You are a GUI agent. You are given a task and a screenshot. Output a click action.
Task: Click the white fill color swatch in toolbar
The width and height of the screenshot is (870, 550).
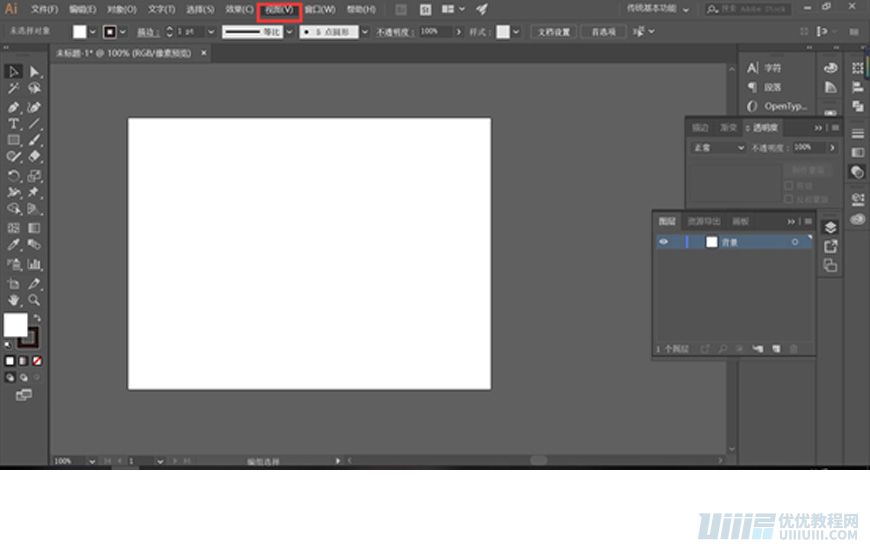[x=15, y=325]
